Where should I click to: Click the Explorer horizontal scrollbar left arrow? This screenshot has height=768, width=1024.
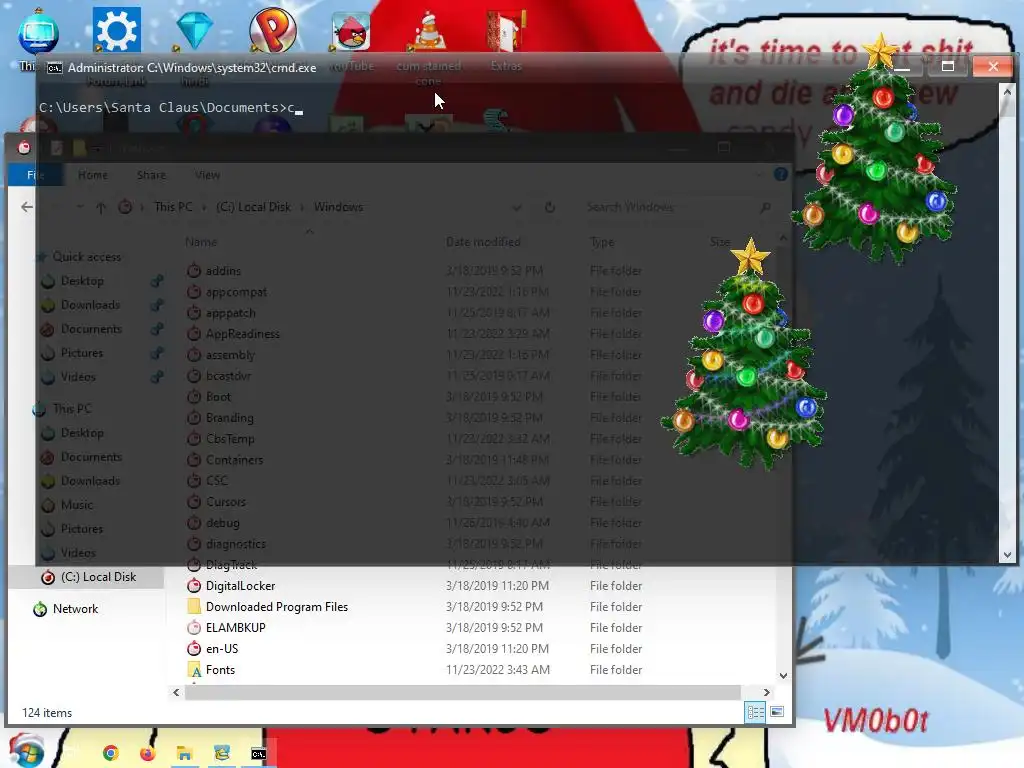coord(176,692)
